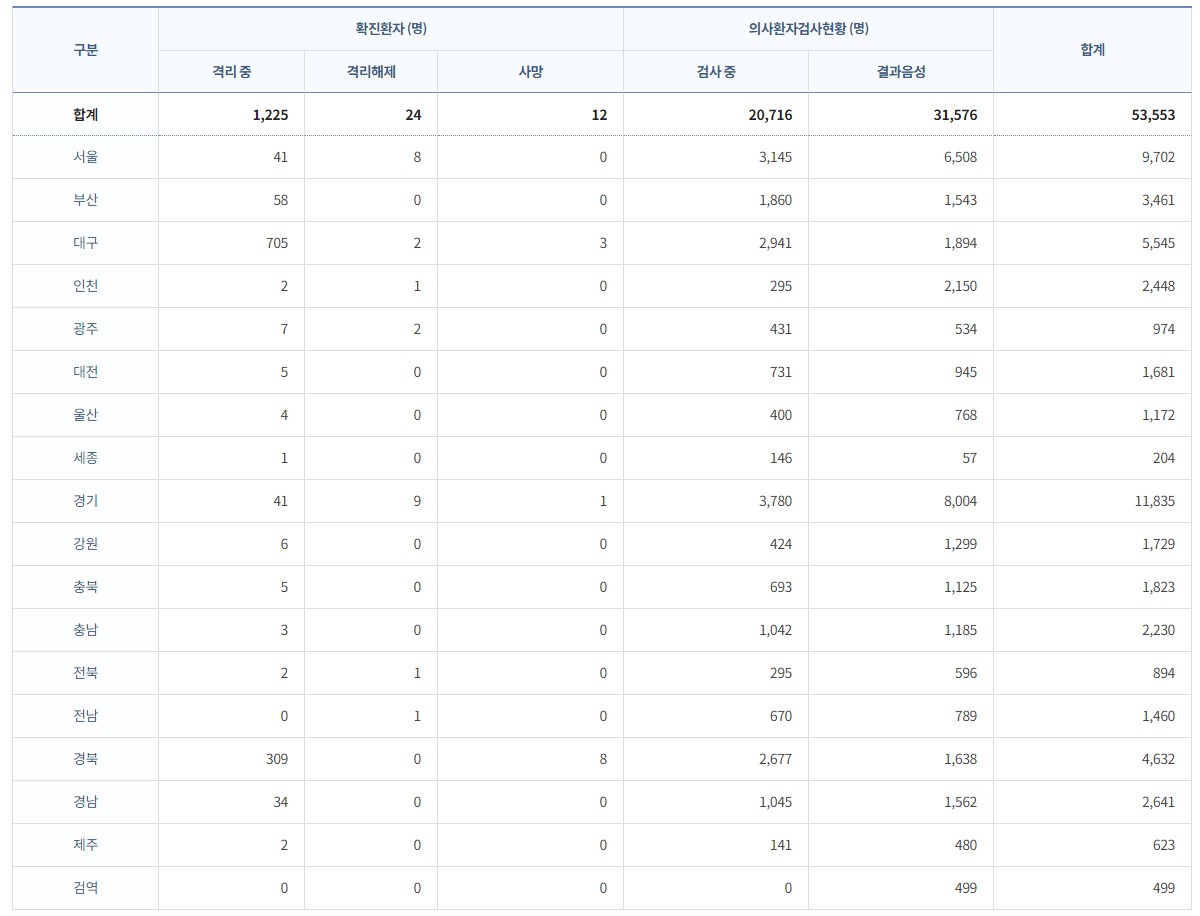This screenshot has width=1200, height=916.
Task: Click 광주 total value 974
Action: (1163, 329)
